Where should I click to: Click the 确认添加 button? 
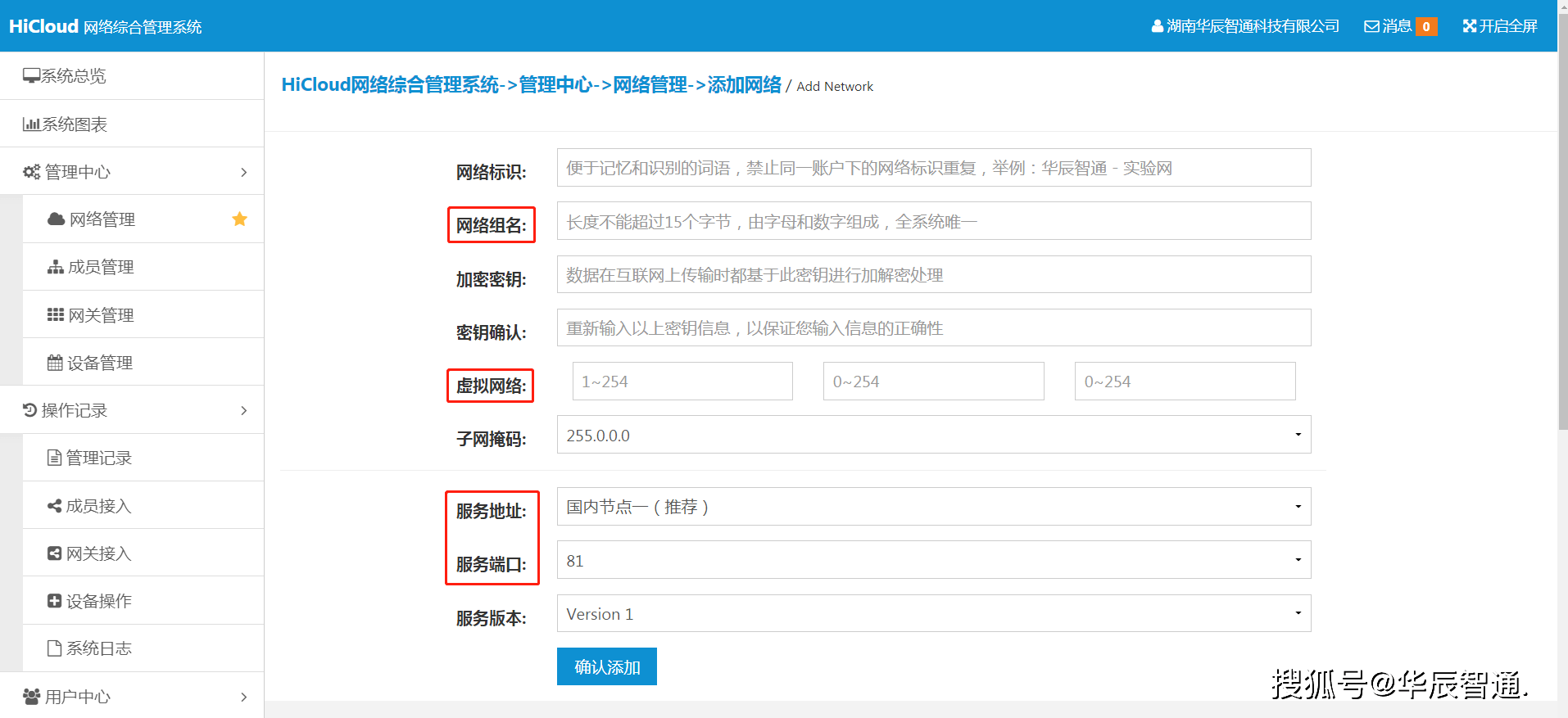pos(607,666)
